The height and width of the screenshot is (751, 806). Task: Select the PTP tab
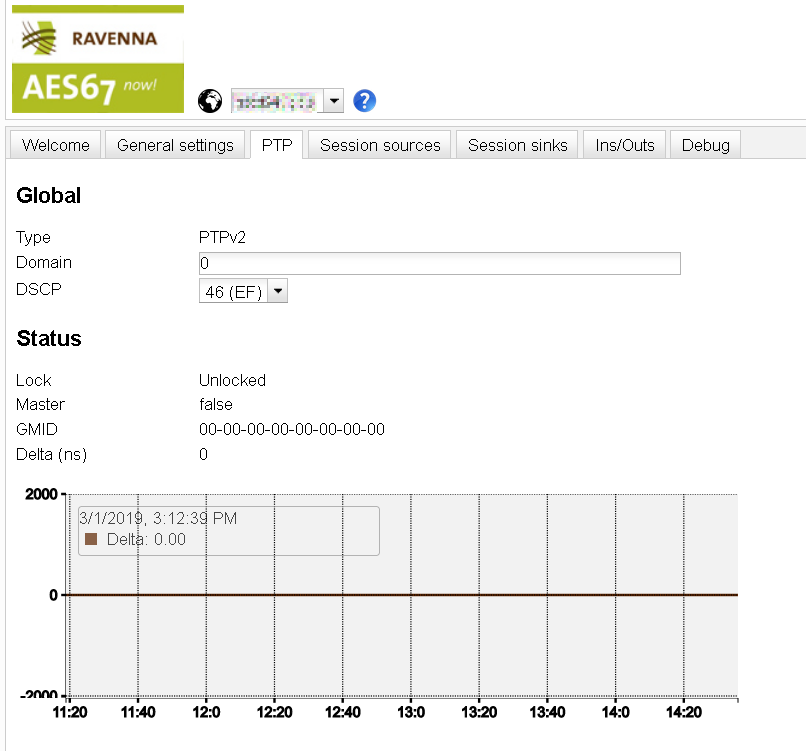coord(277,145)
